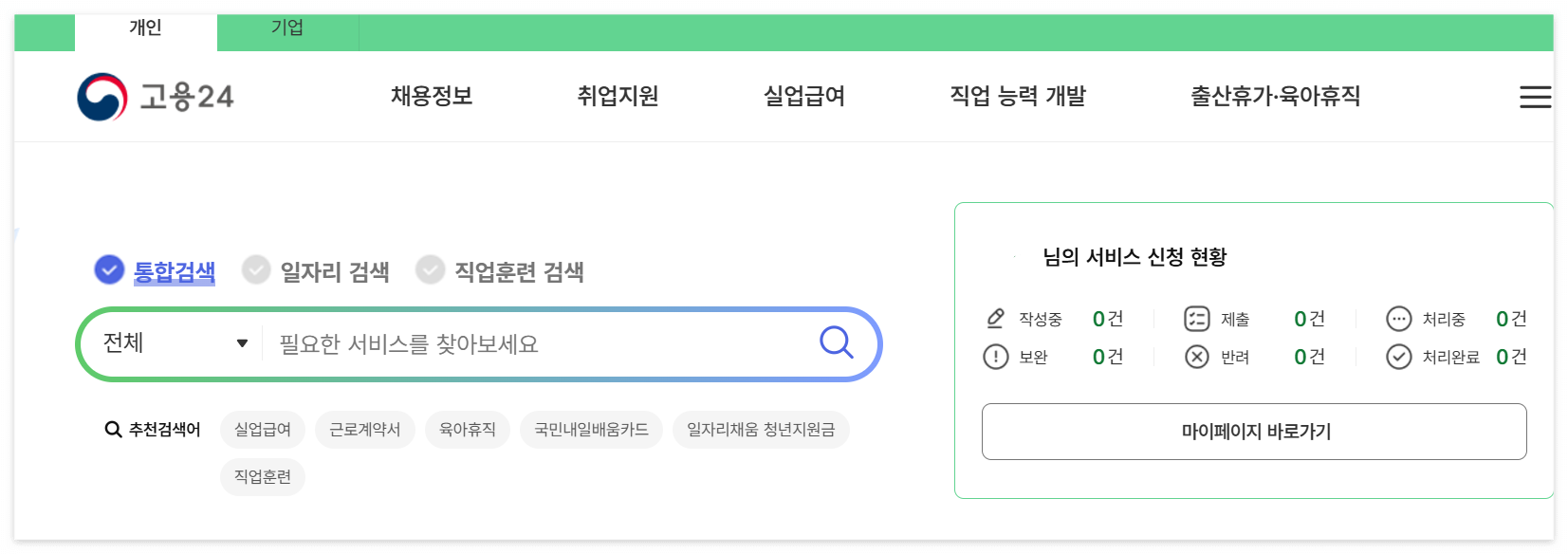
Task: Click the 처리완료 checkmark icon
Action: pyautogui.click(x=1398, y=357)
